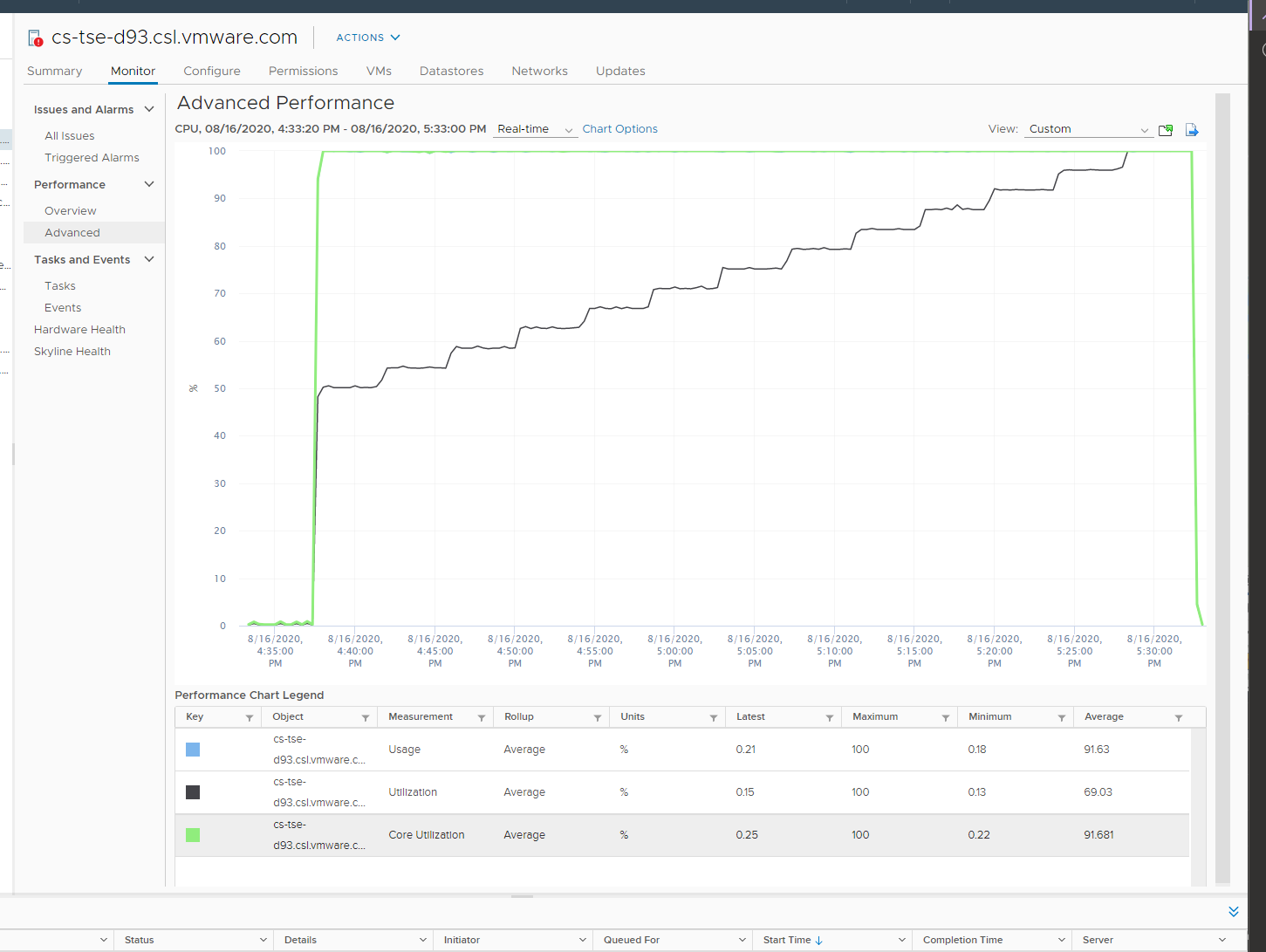Open the Chart Options link

coord(620,129)
